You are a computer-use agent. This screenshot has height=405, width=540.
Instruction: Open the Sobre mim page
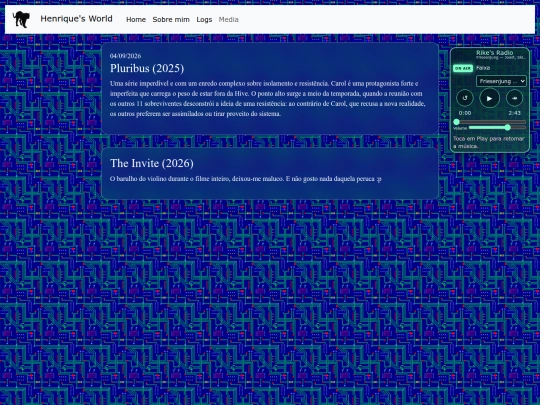[171, 20]
